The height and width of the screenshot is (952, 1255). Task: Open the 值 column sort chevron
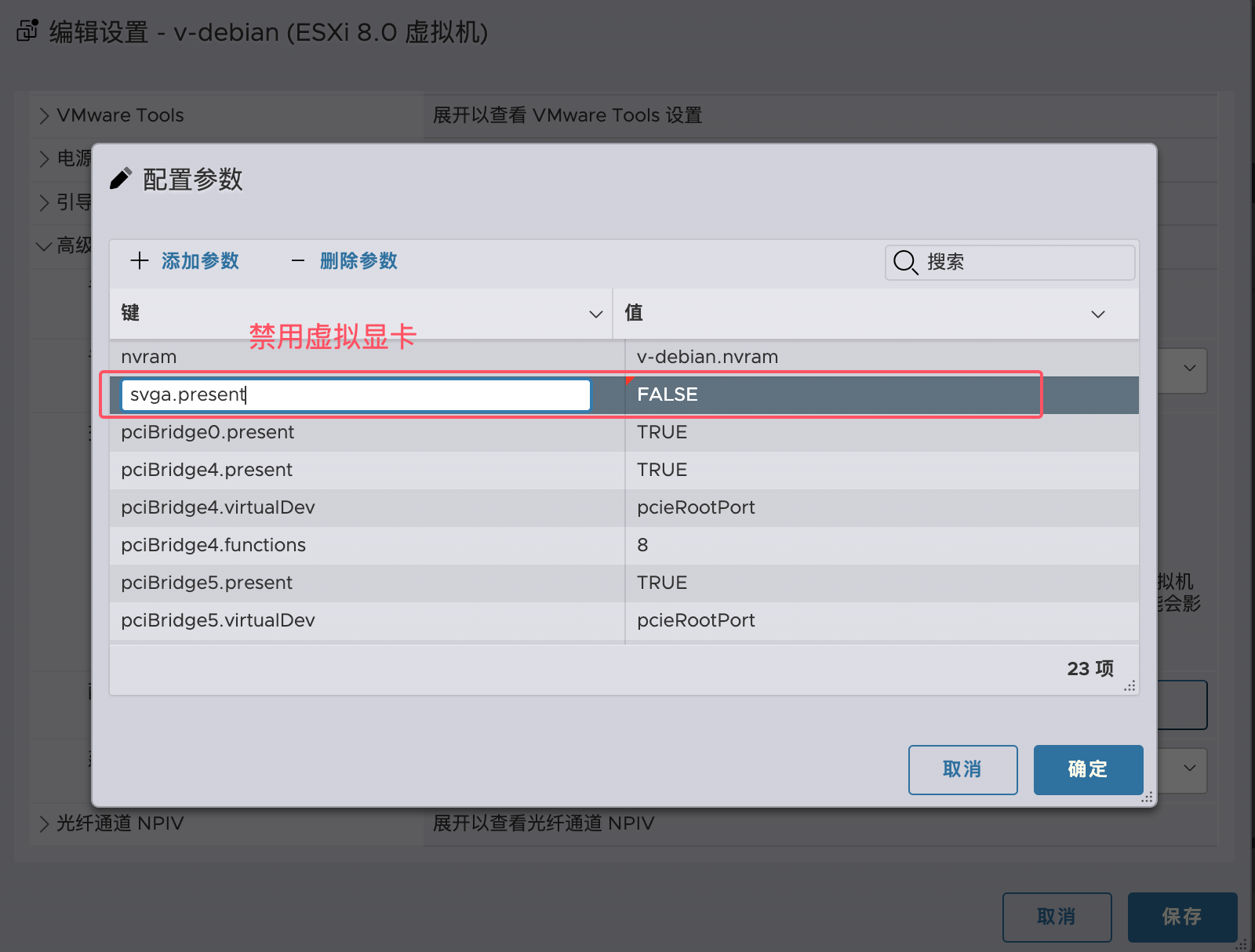(x=1098, y=314)
